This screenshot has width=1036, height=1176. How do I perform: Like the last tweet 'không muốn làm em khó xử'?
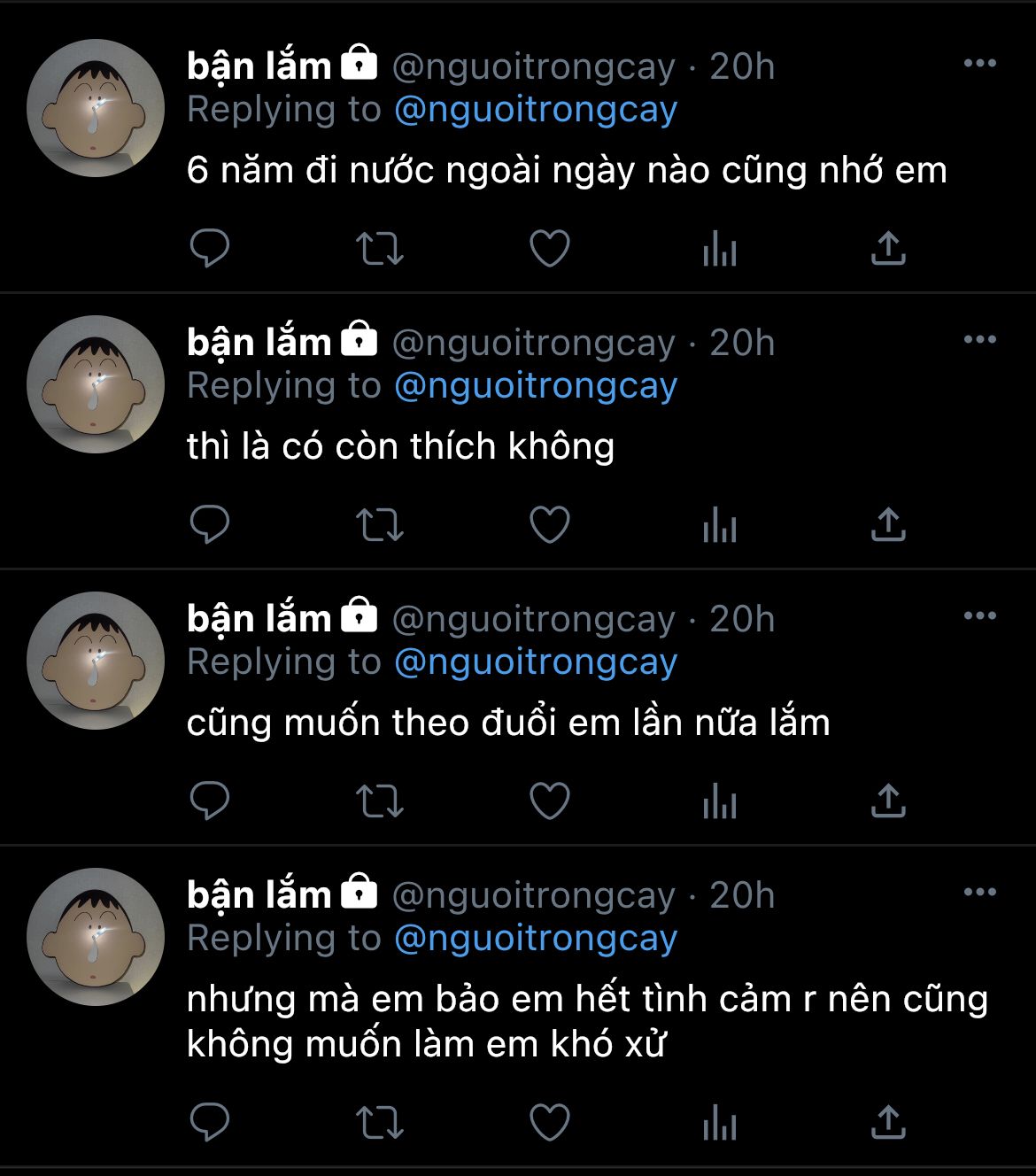pos(549,1122)
